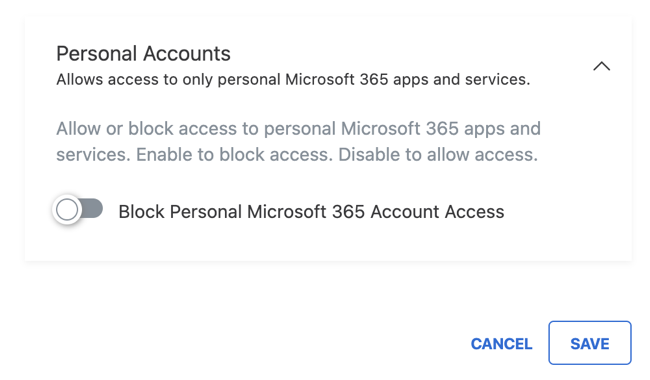Click 'Disable to allow access' help text
Screen dimensions: 650x380
438,155
